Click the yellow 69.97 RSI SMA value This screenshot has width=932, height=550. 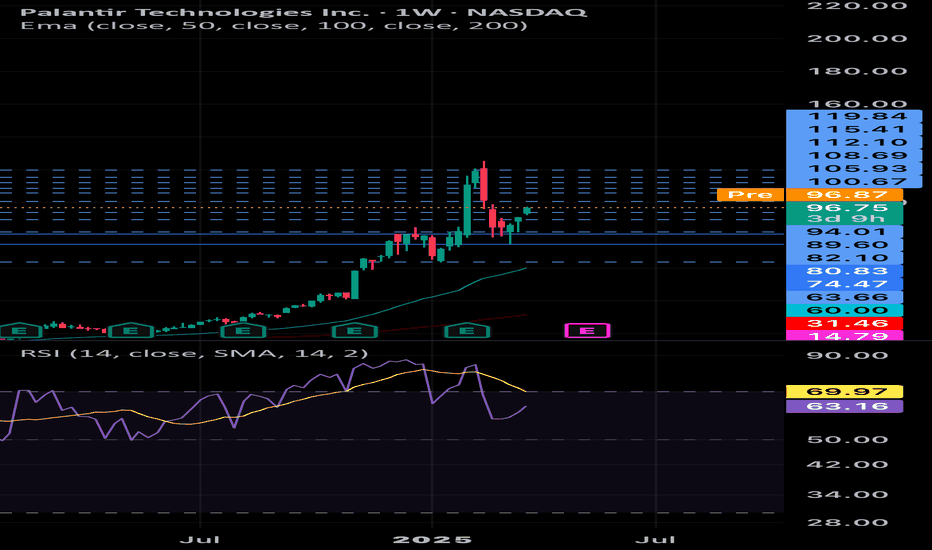click(844, 392)
